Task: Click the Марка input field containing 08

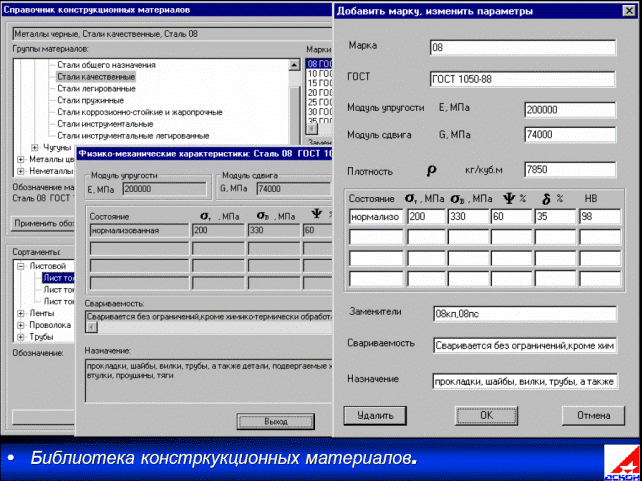Action: (x=523, y=47)
